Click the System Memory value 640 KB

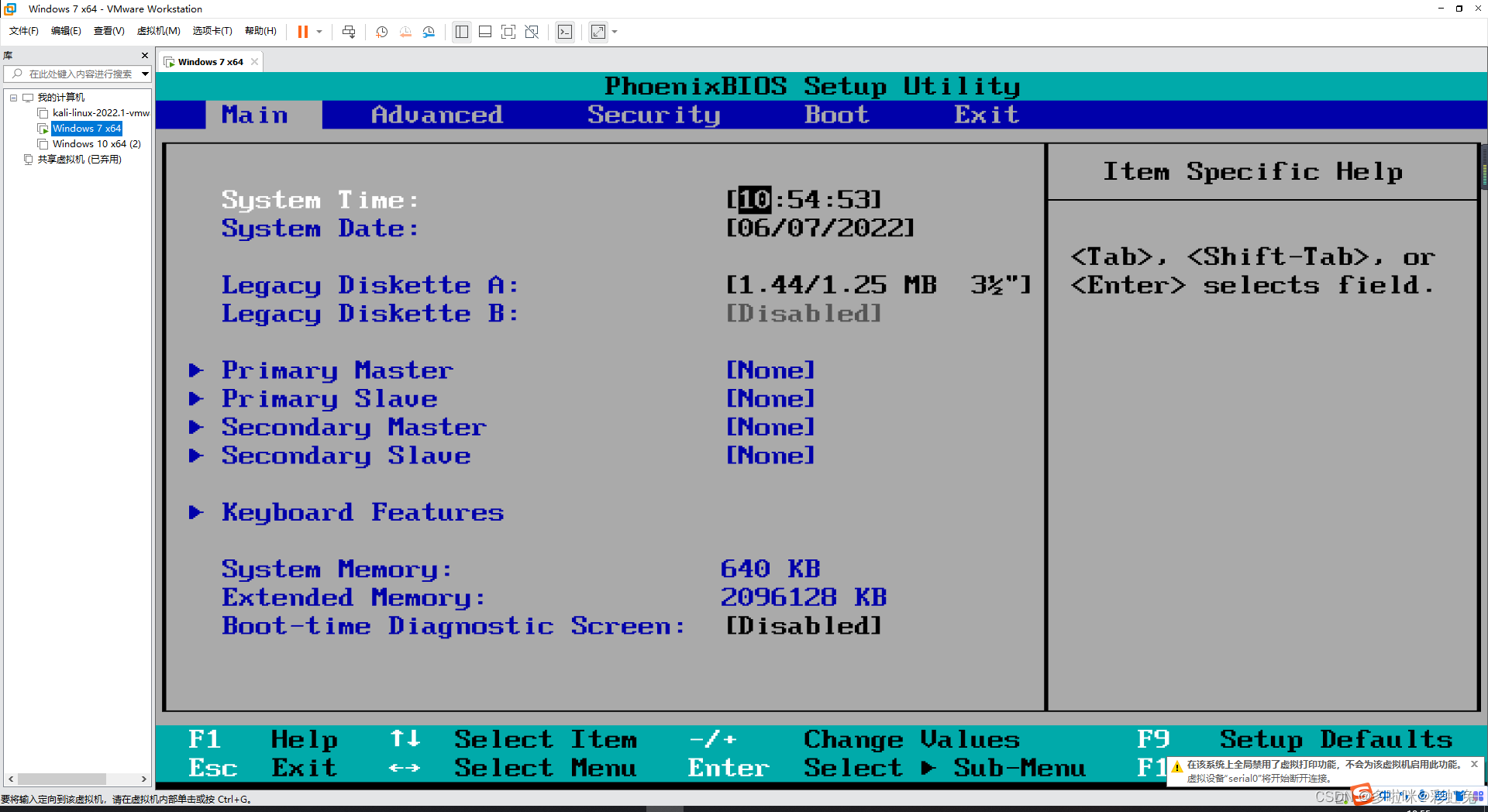click(x=770, y=569)
